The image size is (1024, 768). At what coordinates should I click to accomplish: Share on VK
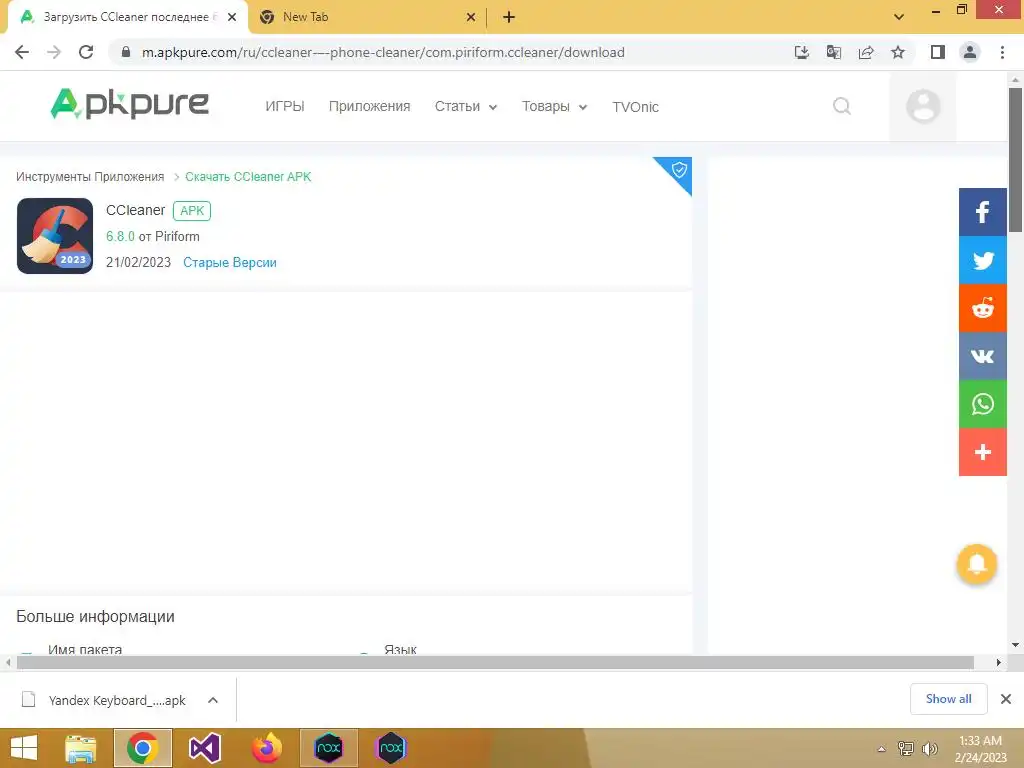tap(982, 356)
